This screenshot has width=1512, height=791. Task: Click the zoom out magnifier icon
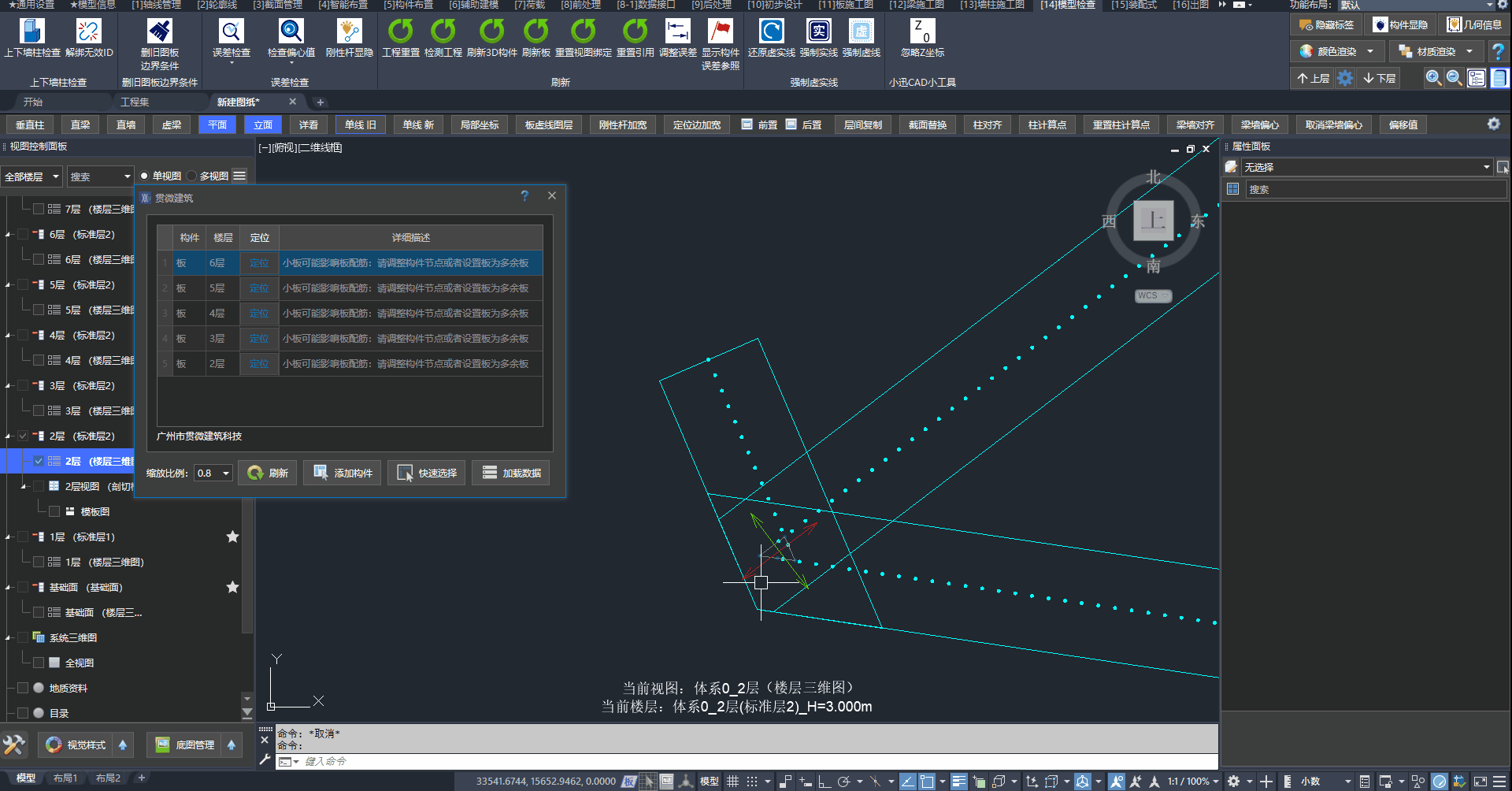pyautogui.click(x=1455, y=78)
